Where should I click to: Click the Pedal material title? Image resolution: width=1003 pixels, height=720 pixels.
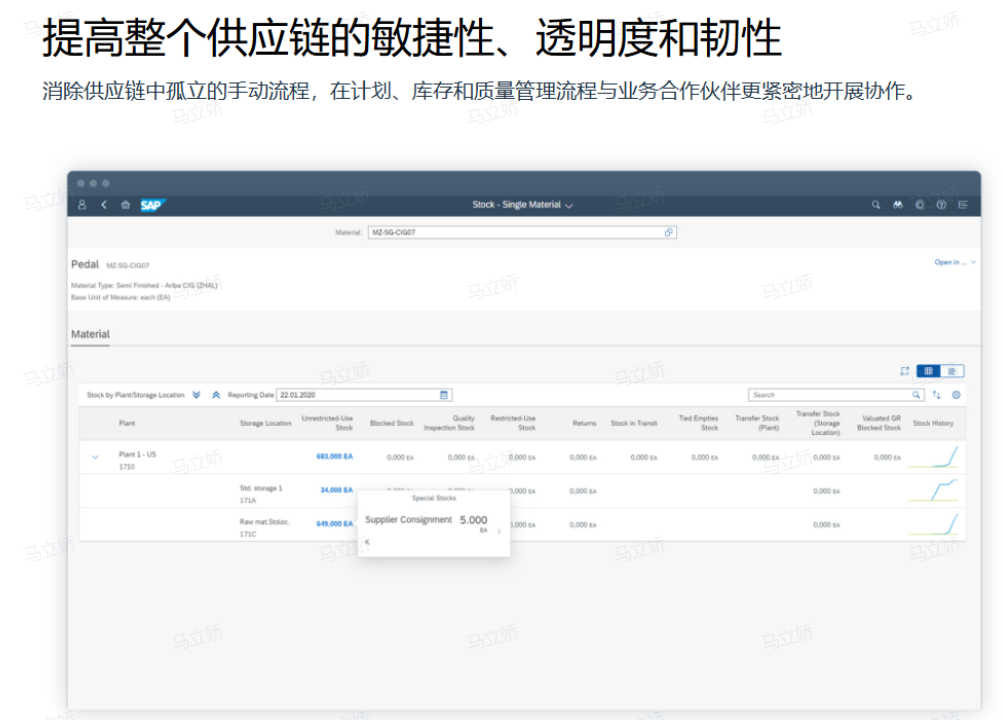[84, 265]
